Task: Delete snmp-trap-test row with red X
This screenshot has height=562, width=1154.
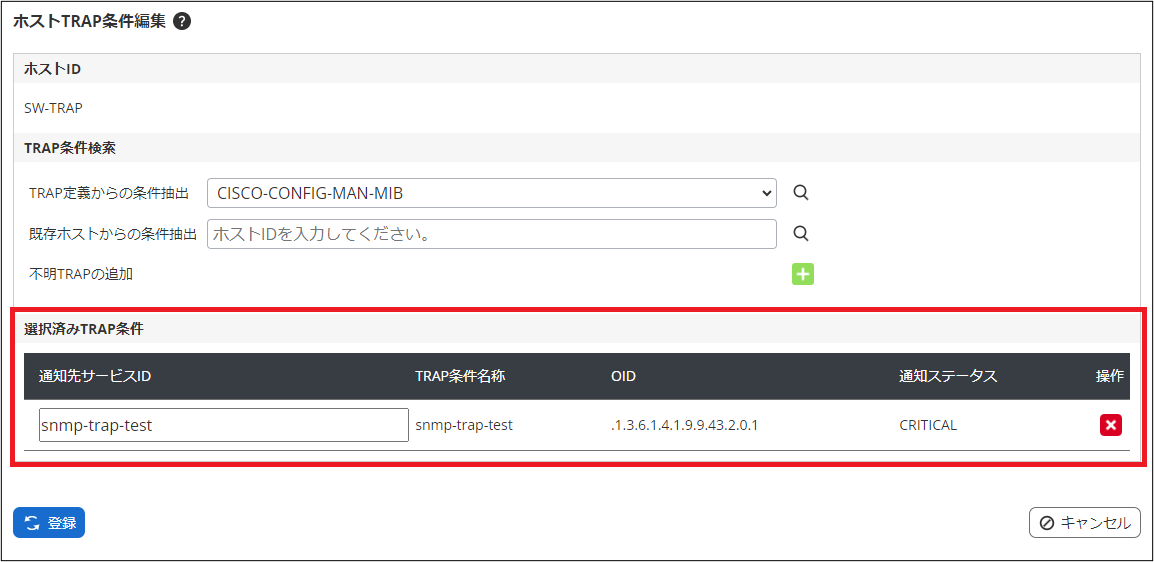Action: pos(1110,425)
